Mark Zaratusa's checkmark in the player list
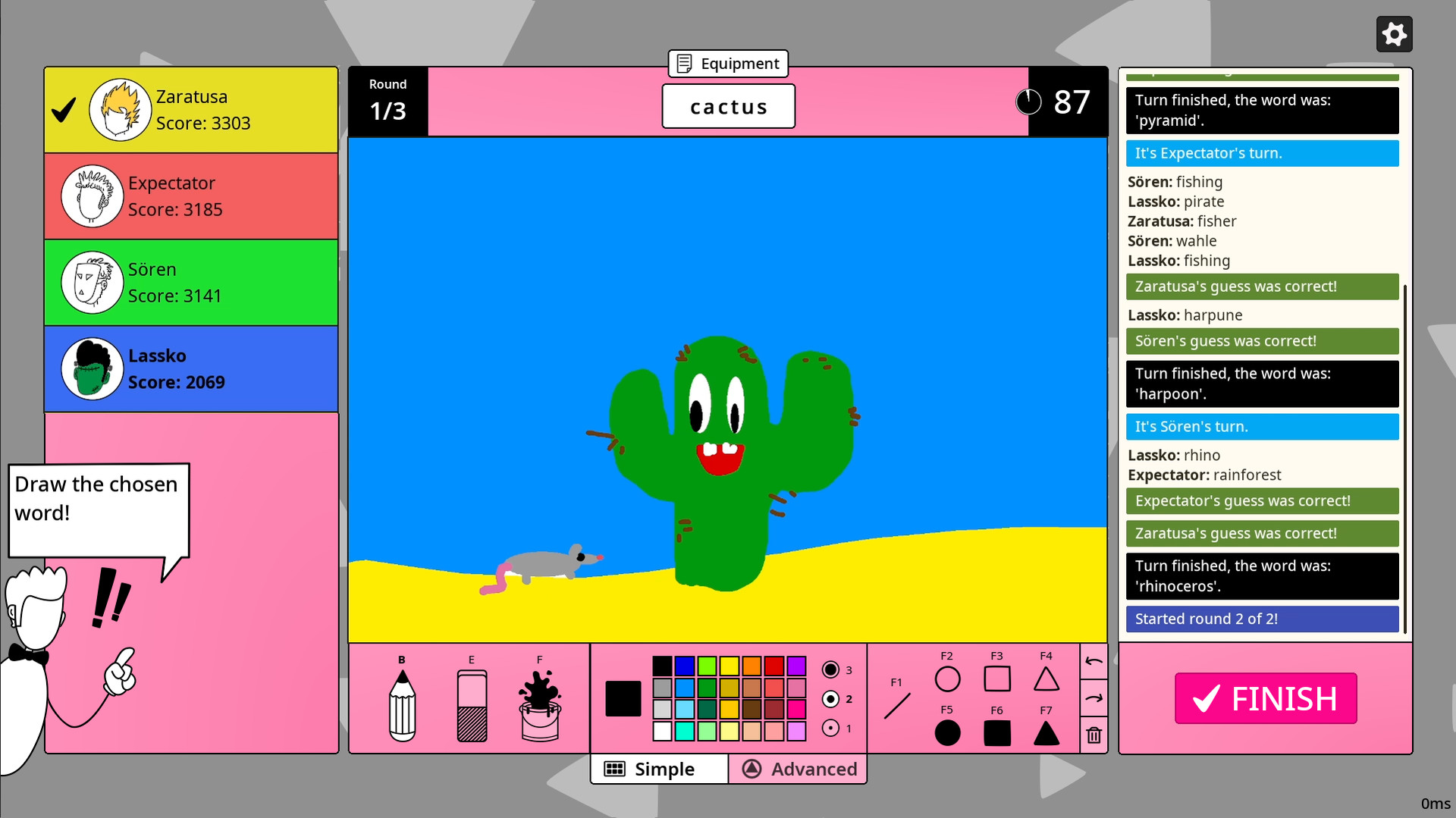Screen dimensions: 1456x818 (x=63, y=111)
